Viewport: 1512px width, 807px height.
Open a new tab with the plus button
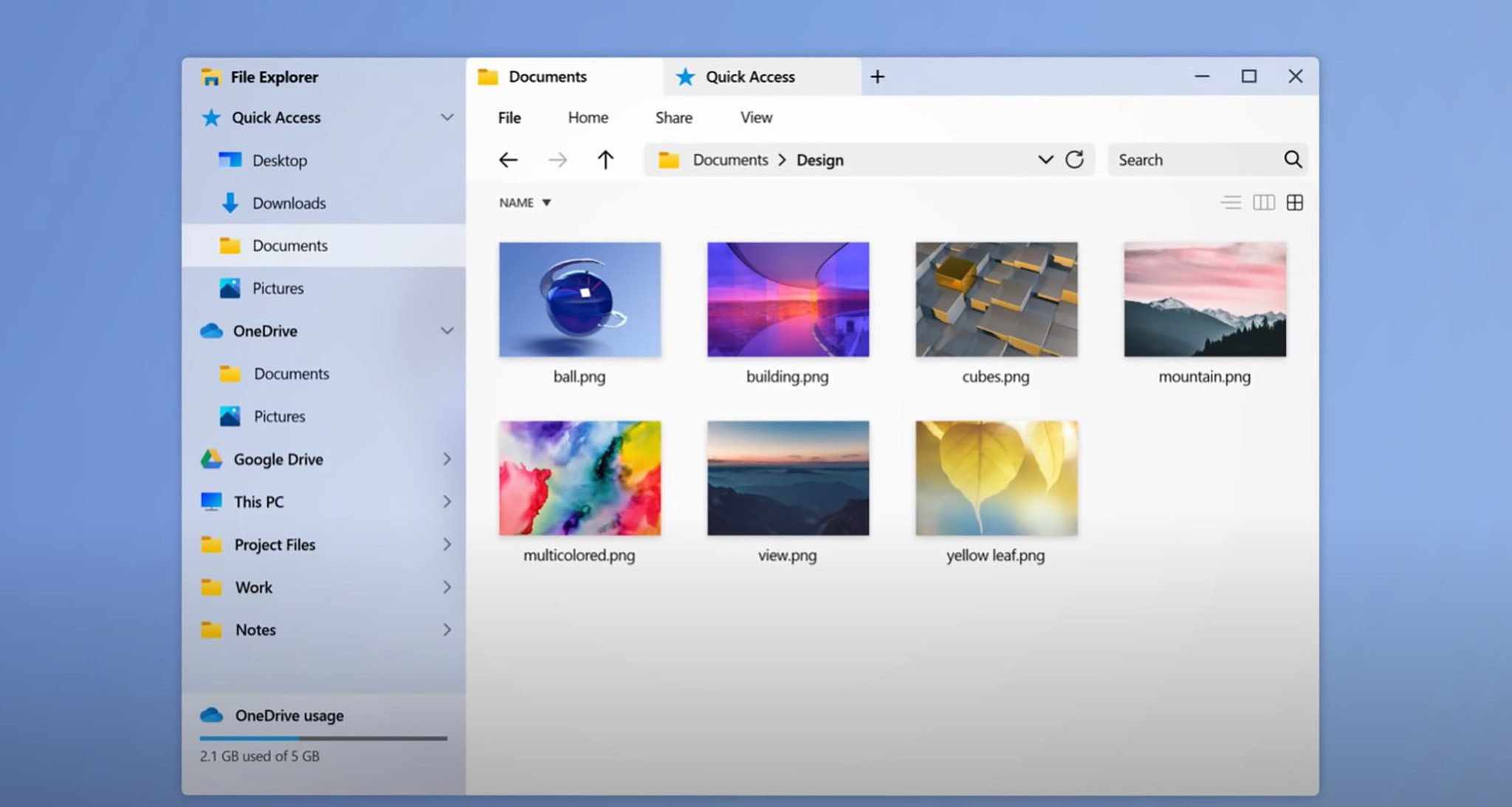tap(878, 76)
